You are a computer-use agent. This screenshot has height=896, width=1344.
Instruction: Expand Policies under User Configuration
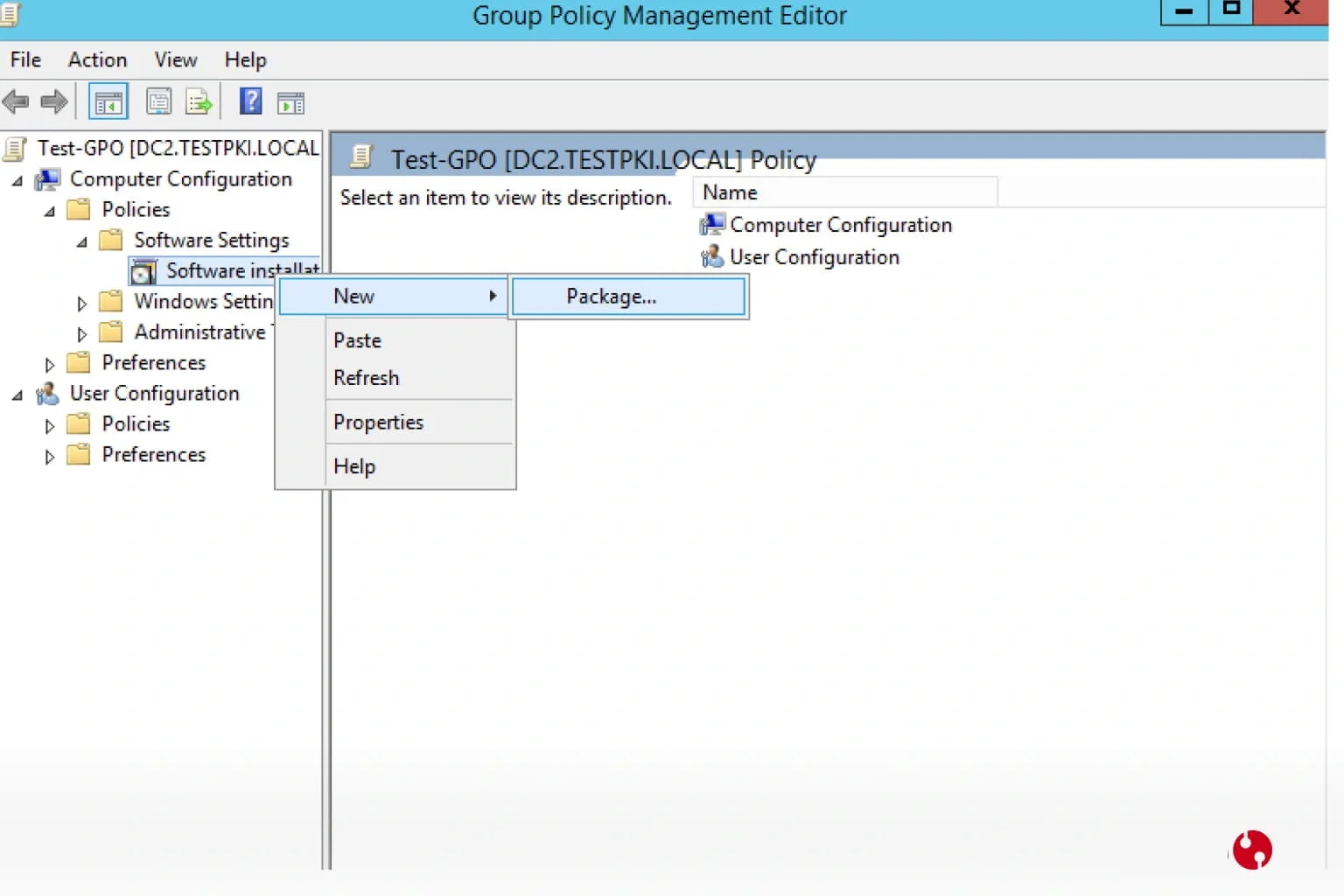point(49,426)
